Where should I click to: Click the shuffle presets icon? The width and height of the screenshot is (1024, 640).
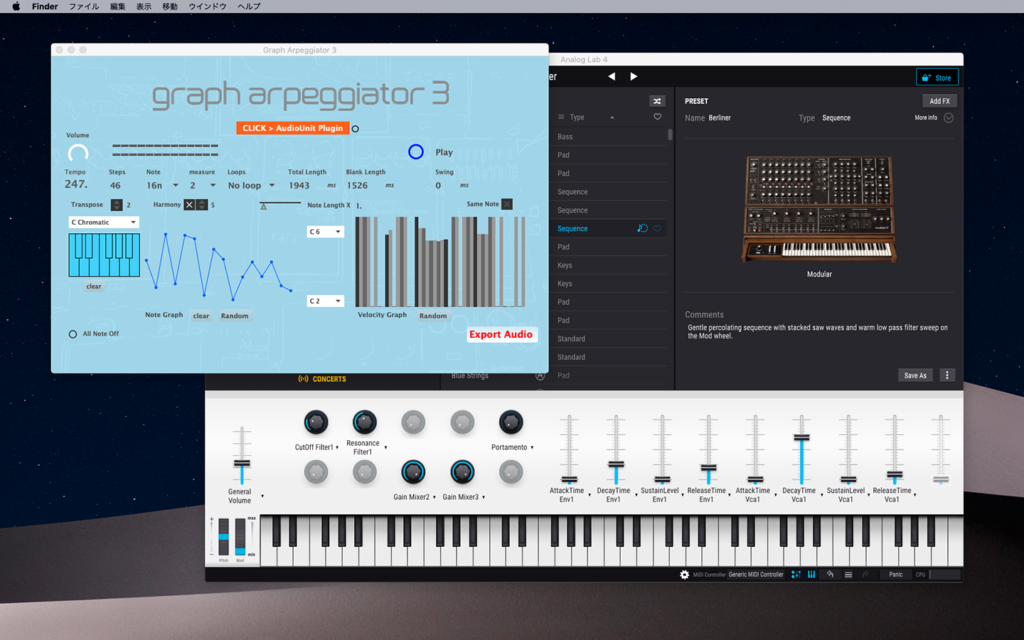(657, 101)
